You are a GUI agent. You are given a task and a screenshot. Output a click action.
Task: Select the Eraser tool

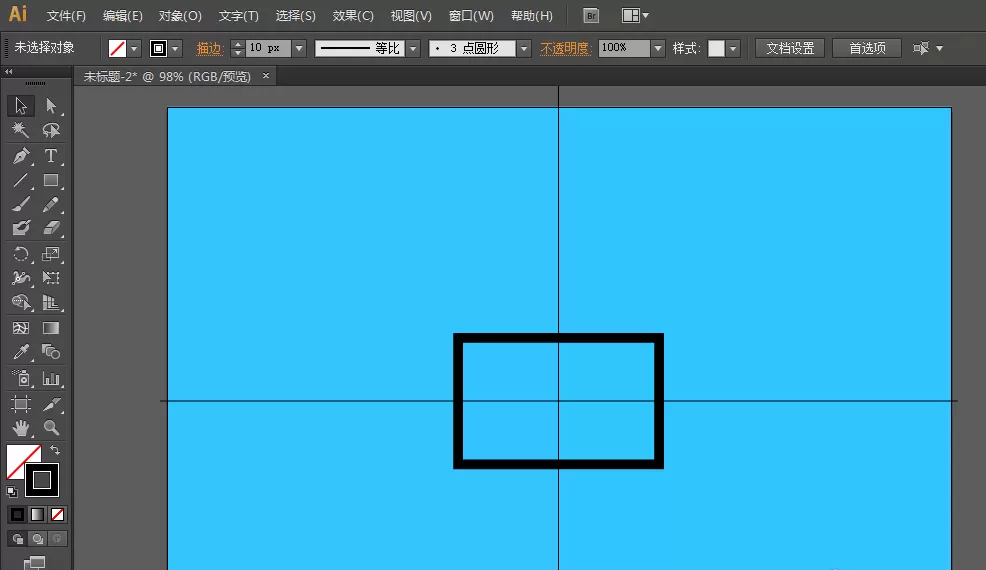point(51,228)
